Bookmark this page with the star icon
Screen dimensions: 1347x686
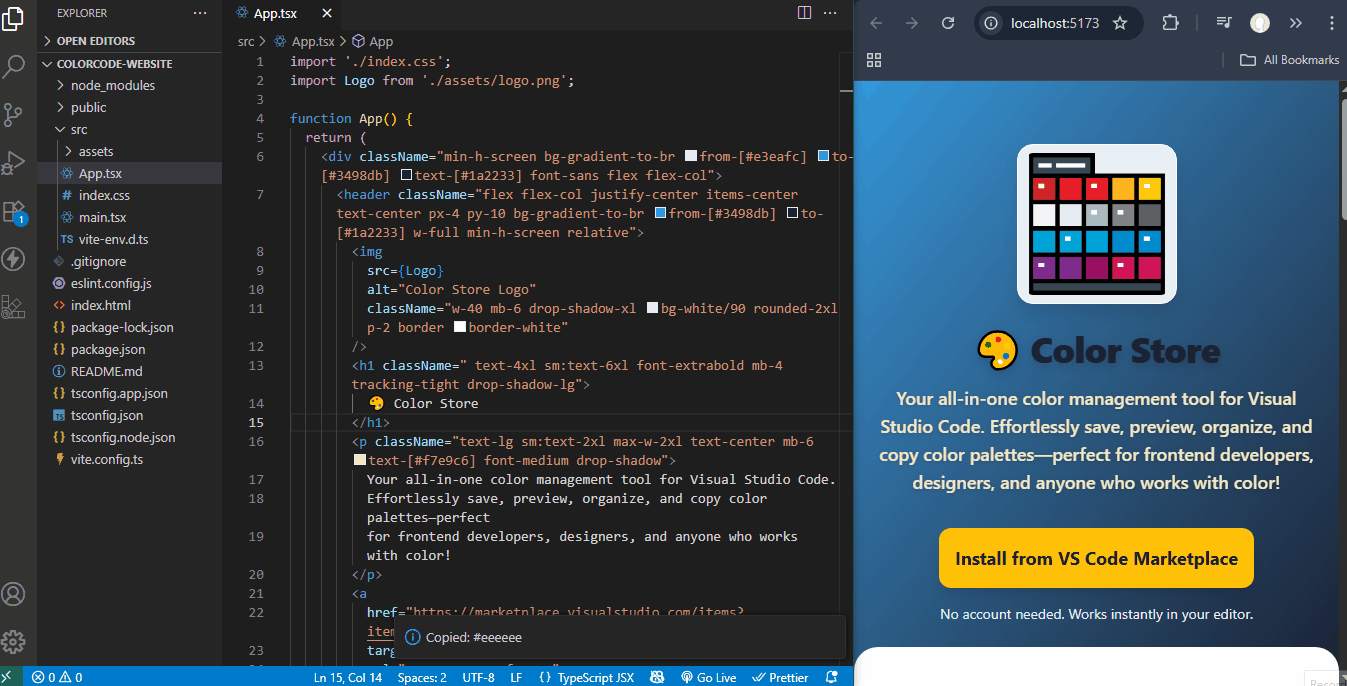[x=1120, y=23]
